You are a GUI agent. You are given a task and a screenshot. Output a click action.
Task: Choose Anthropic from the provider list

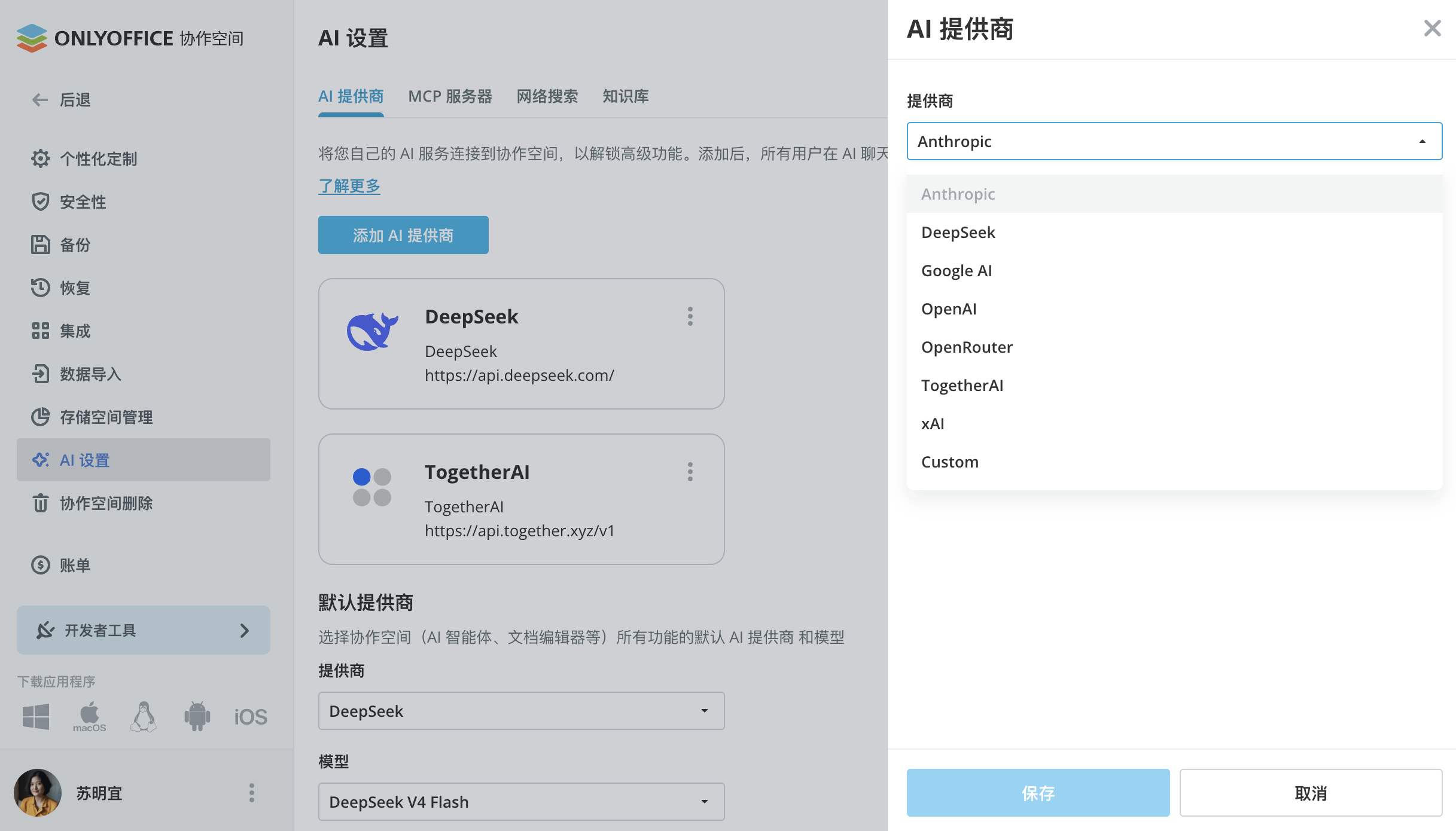click(1174, 194)
